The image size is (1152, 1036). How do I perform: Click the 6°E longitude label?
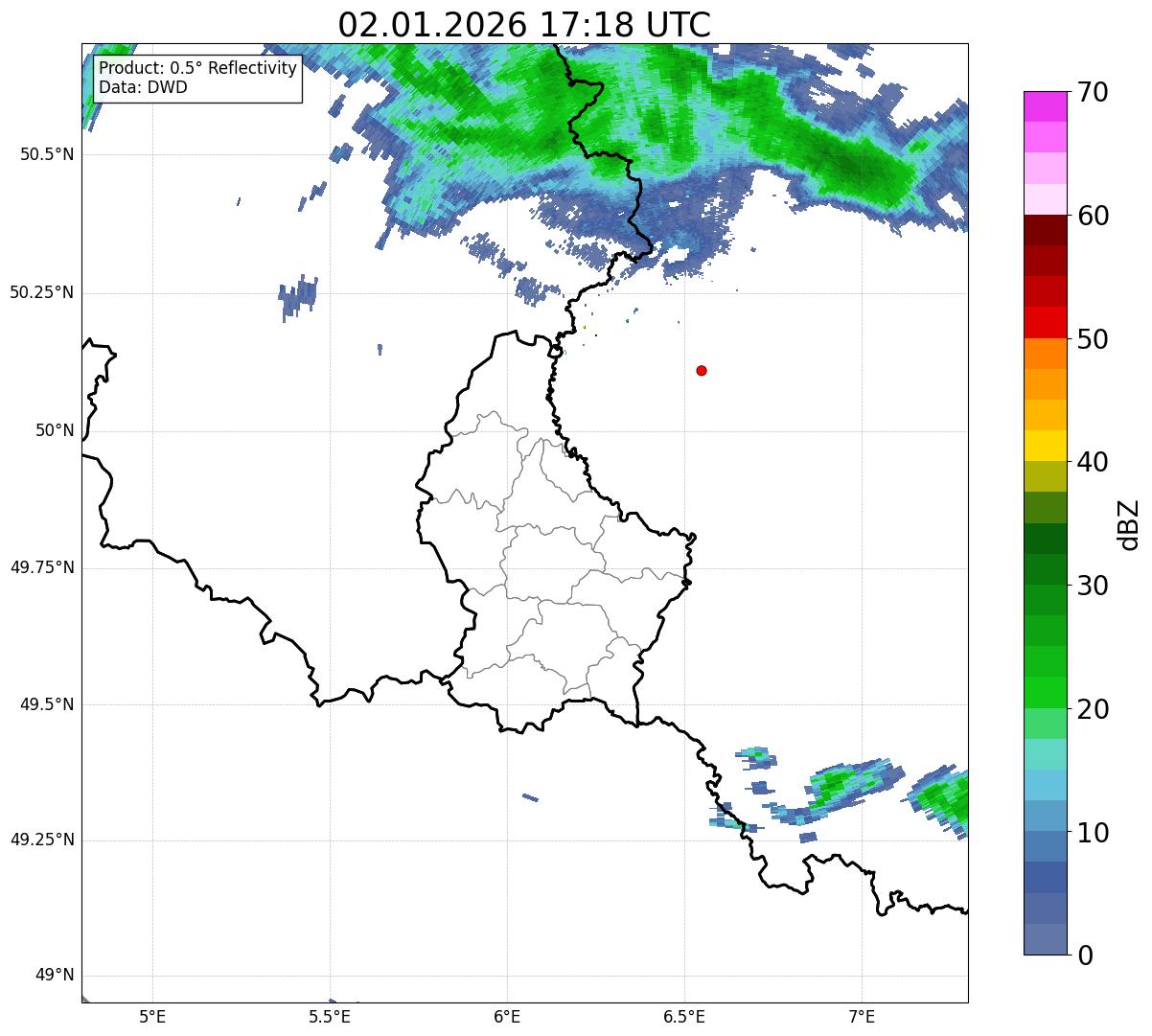coord(507,1016)
